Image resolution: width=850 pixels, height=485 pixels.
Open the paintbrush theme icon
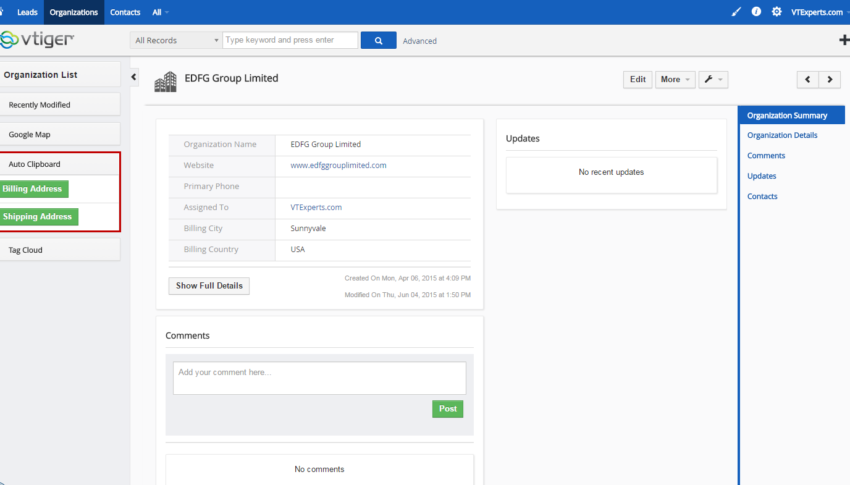736,11
